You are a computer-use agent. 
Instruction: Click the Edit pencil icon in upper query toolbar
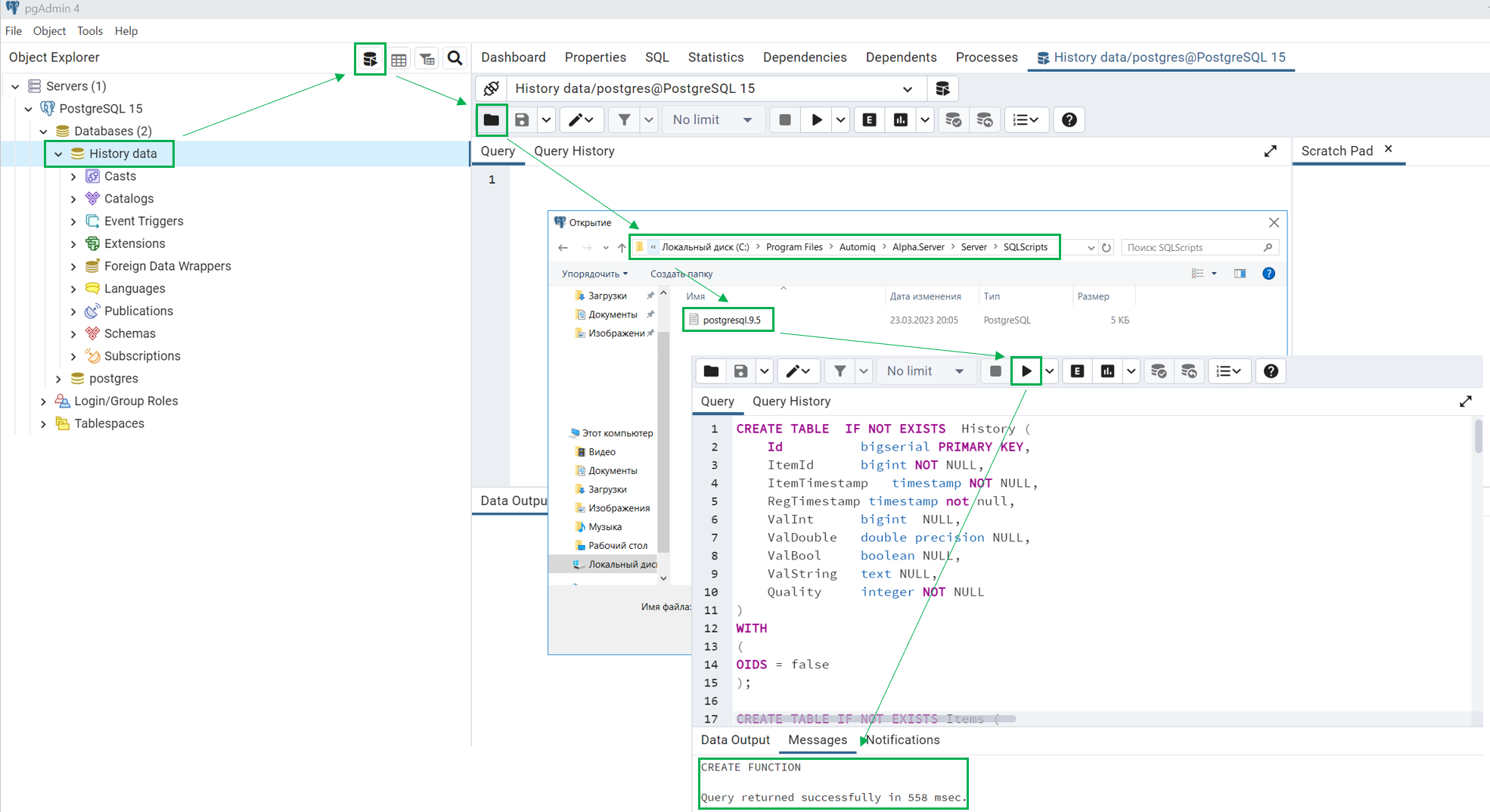[x=581, y=119]
